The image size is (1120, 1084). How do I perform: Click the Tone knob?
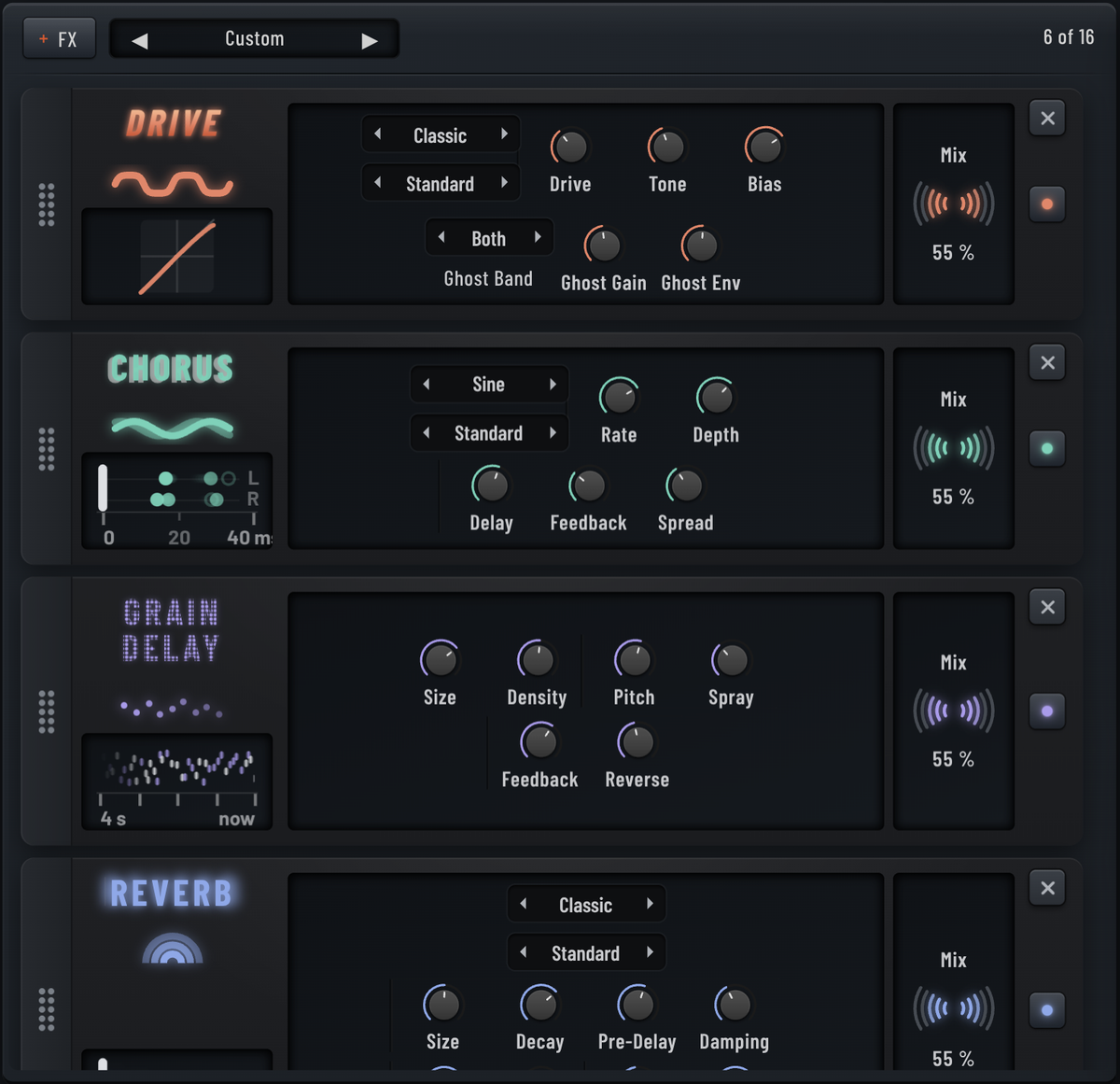[667, 147]
